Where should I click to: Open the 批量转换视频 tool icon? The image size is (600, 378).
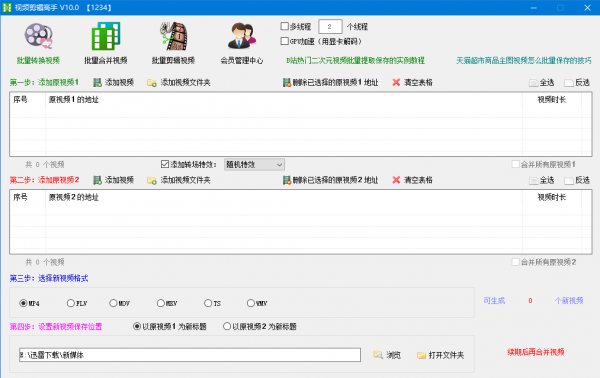click(x=38, y=37)
